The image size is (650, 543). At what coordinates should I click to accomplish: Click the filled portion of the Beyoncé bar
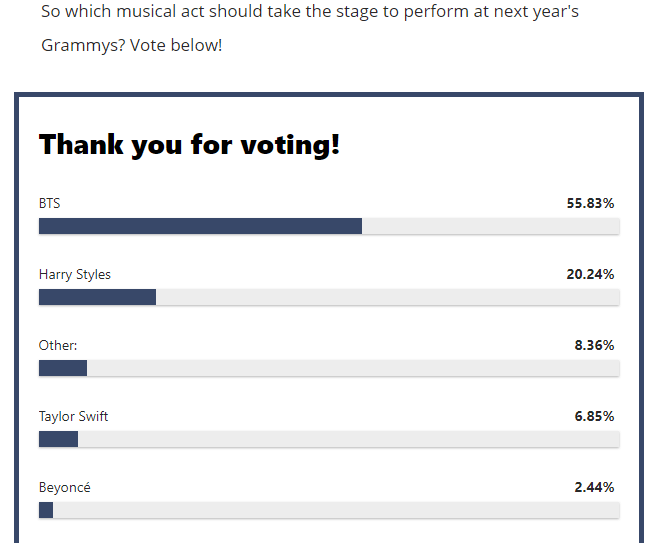[46, 510]
